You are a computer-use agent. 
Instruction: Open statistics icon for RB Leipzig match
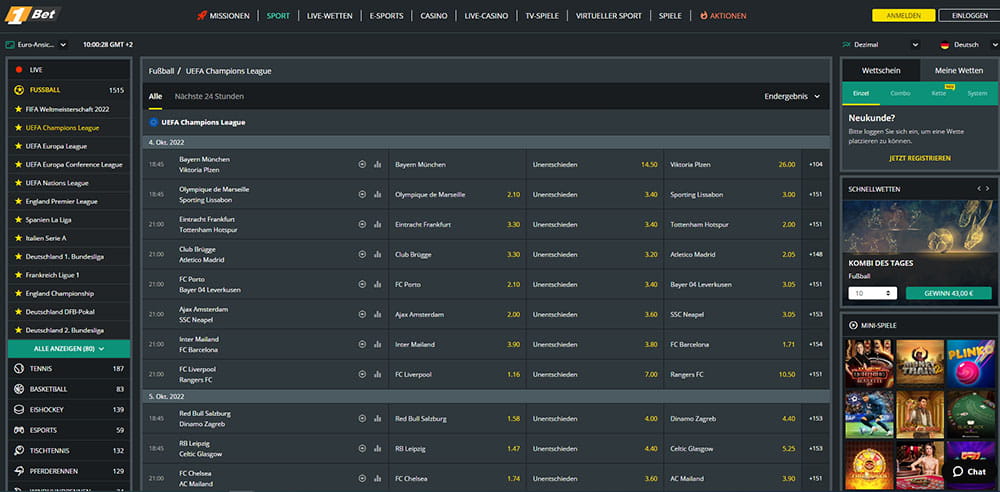pyautogui.click(x=378, y=449)
